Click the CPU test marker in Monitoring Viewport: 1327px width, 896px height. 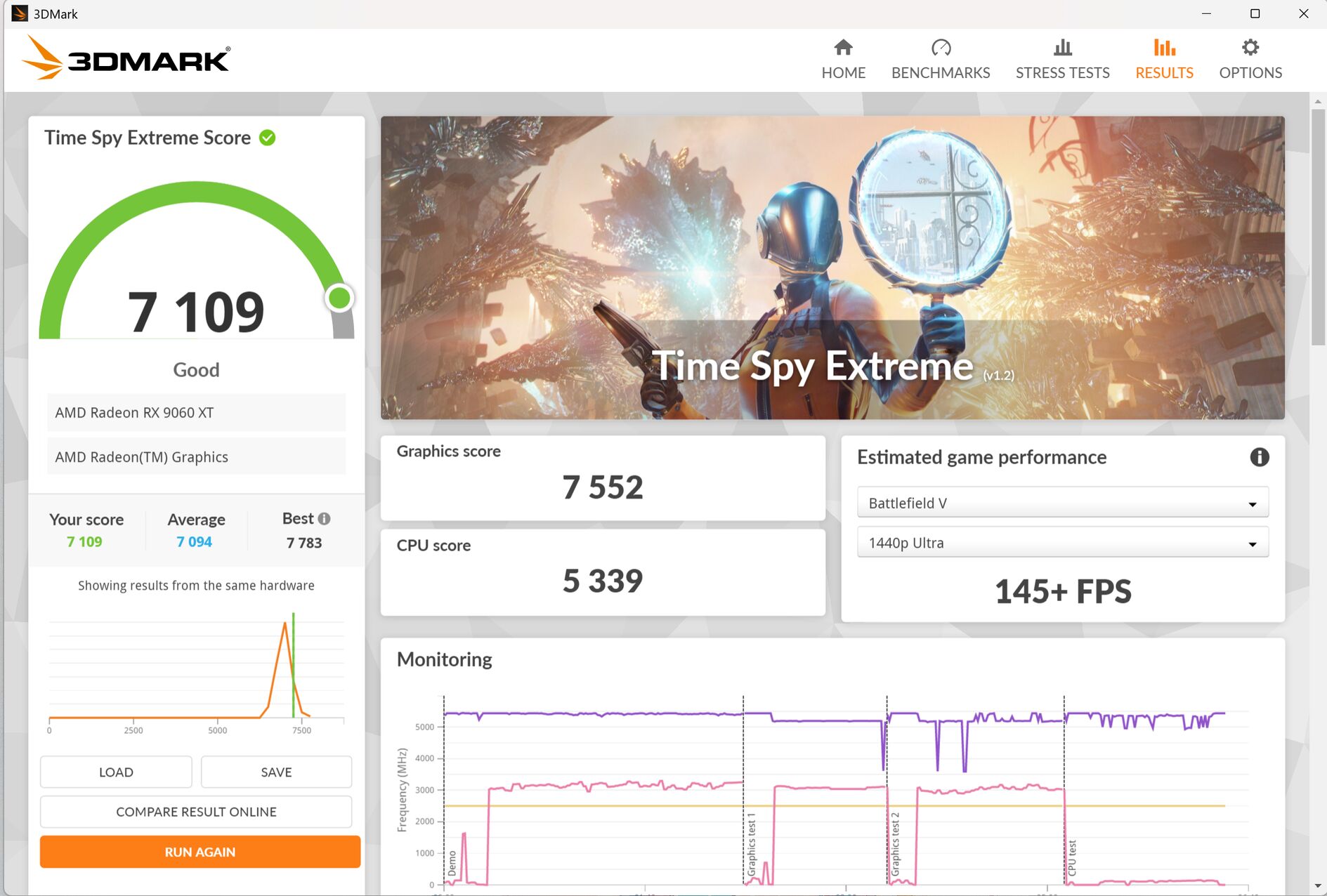point(1072,857)
